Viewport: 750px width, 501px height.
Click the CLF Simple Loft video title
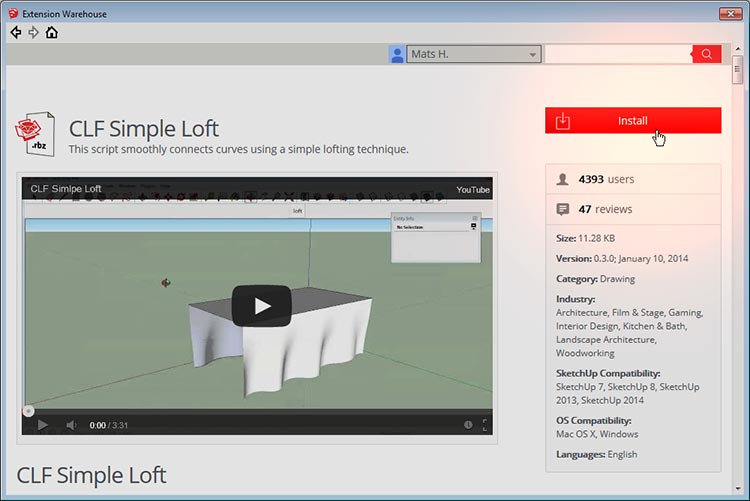pos(66,189)
